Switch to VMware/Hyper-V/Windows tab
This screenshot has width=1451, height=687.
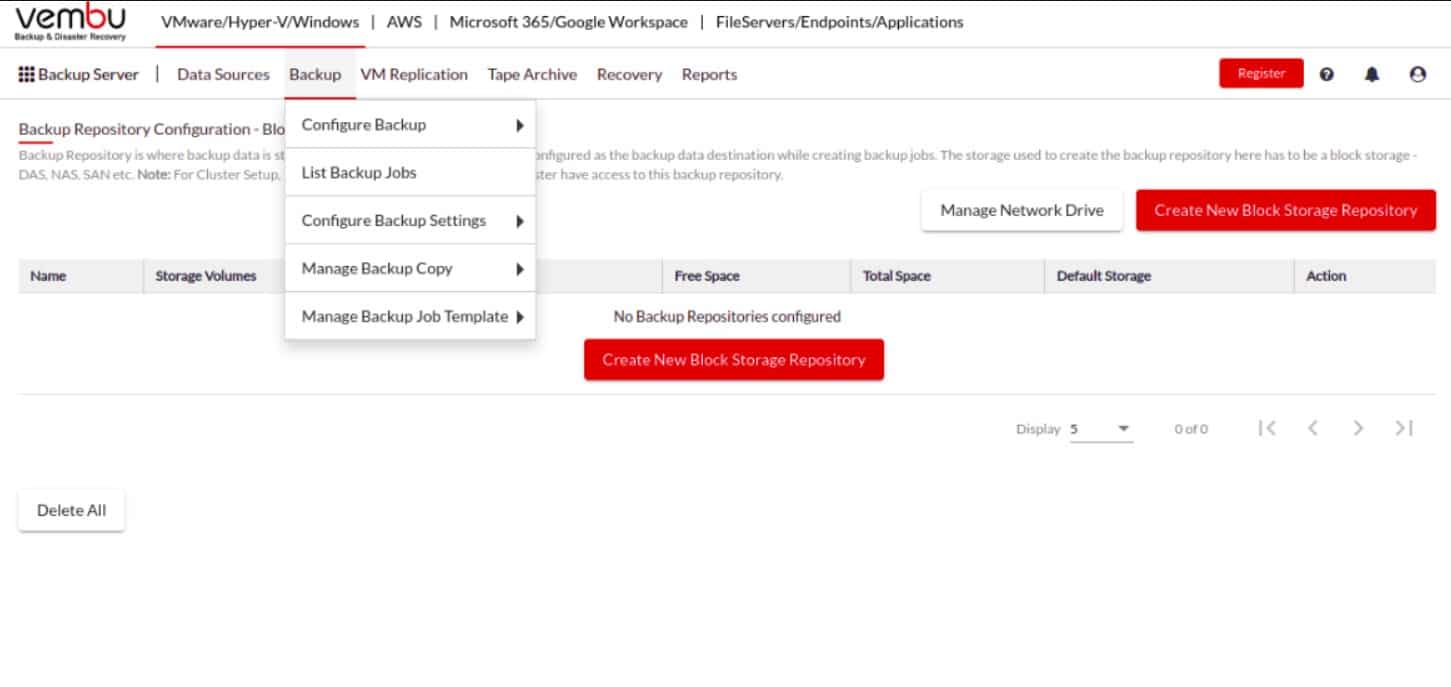tap(260, 22)
